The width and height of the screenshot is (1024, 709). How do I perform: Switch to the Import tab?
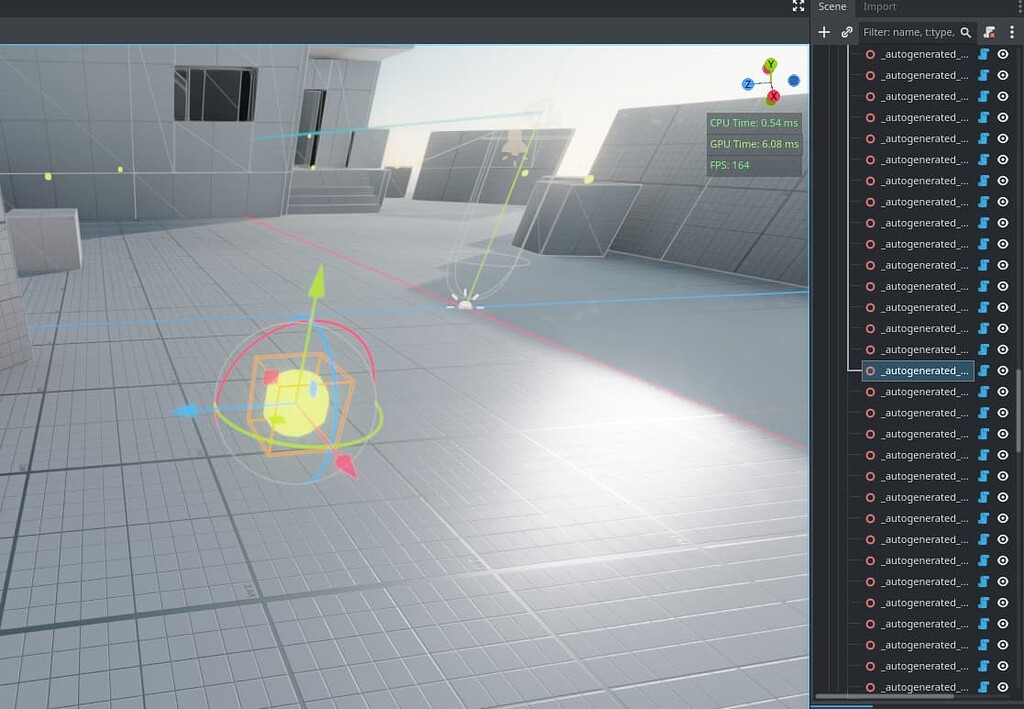878,6
